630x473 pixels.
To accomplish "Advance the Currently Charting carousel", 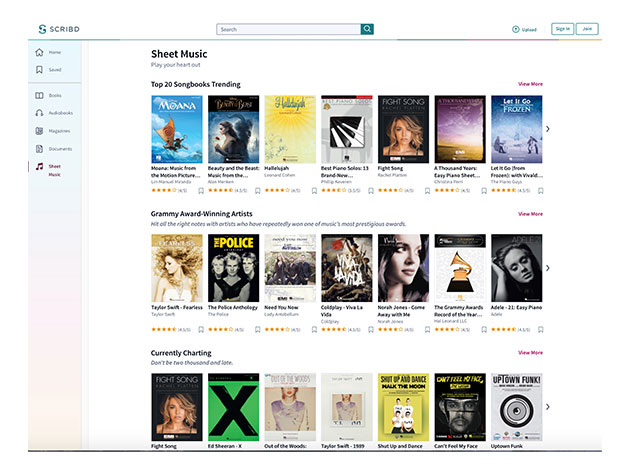I will (548, 407).
